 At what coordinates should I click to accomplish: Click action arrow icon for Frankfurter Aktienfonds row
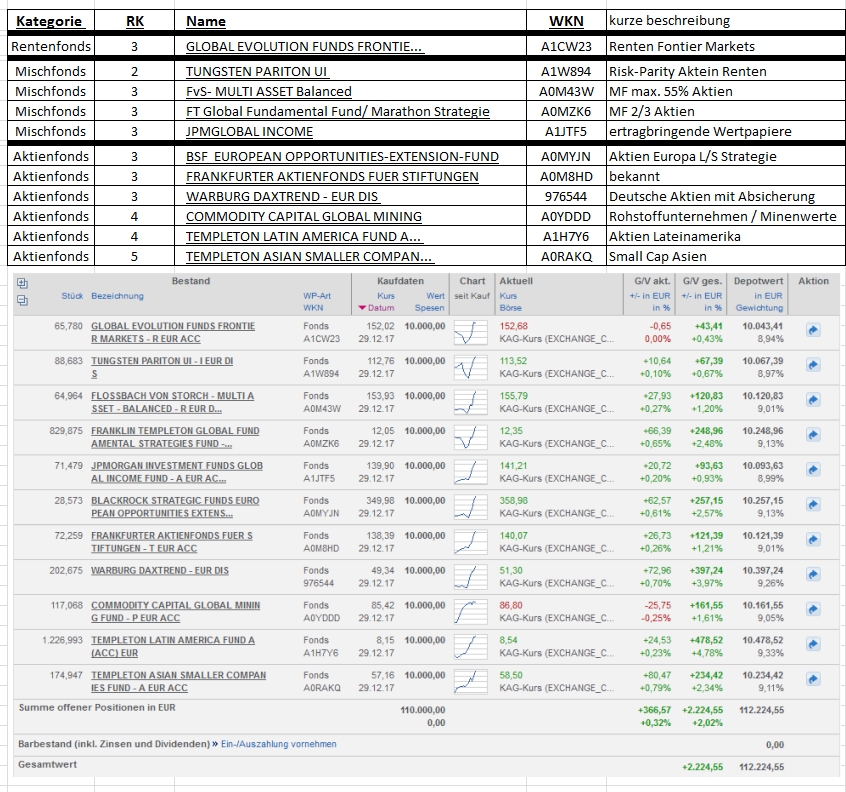[813, 540]
